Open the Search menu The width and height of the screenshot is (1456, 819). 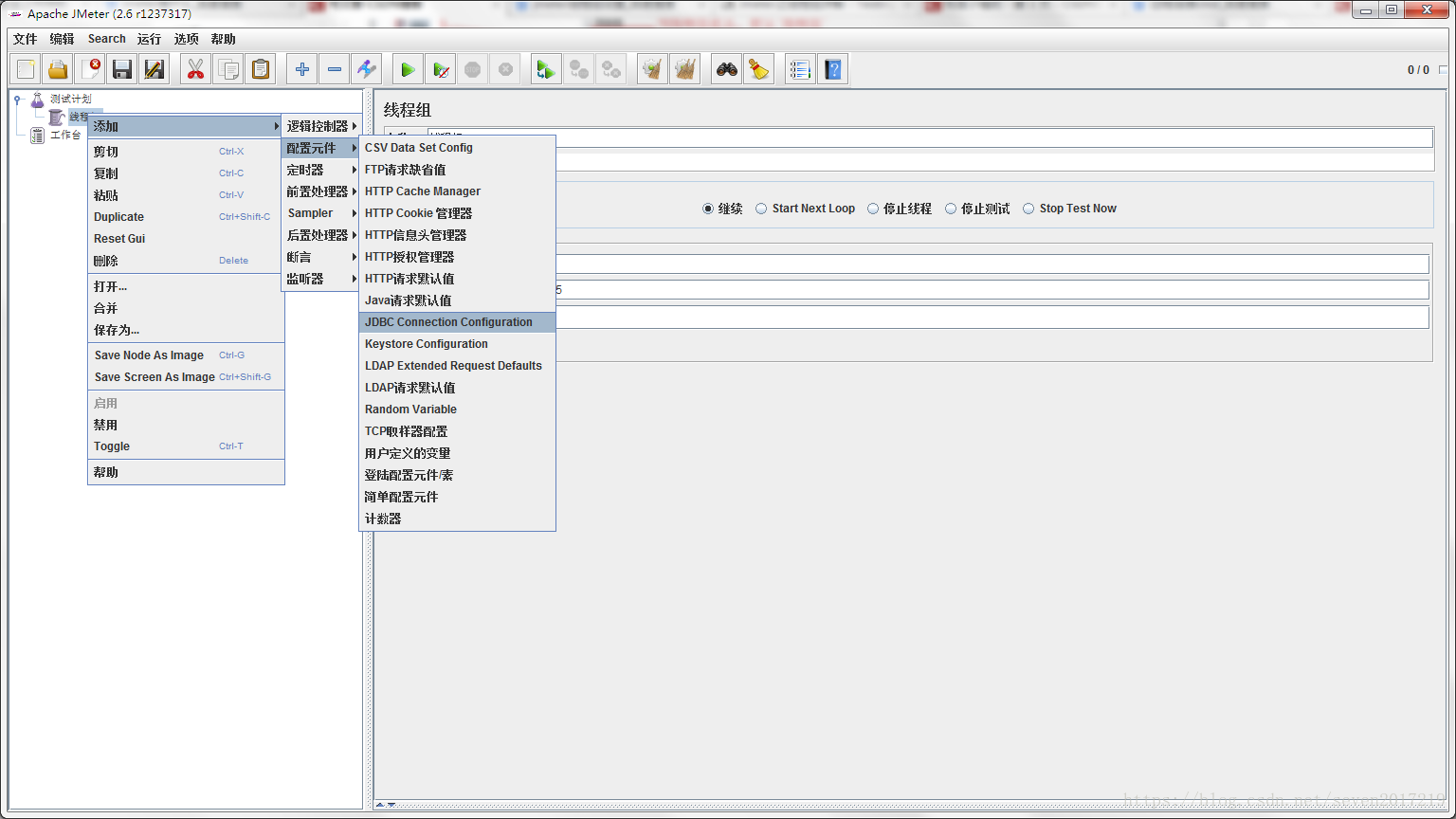click(106, 39)
